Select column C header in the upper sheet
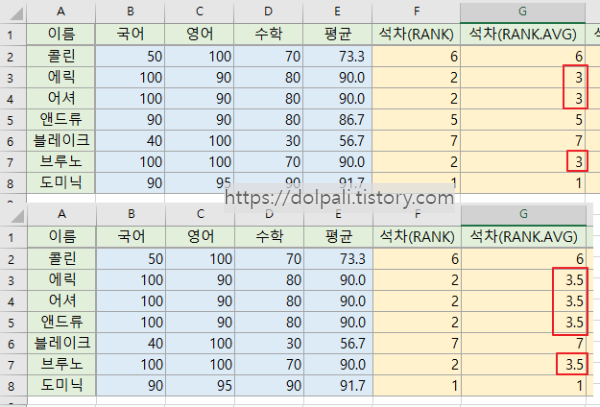Viewport: 600px width, 407px height. coord(199,12)
